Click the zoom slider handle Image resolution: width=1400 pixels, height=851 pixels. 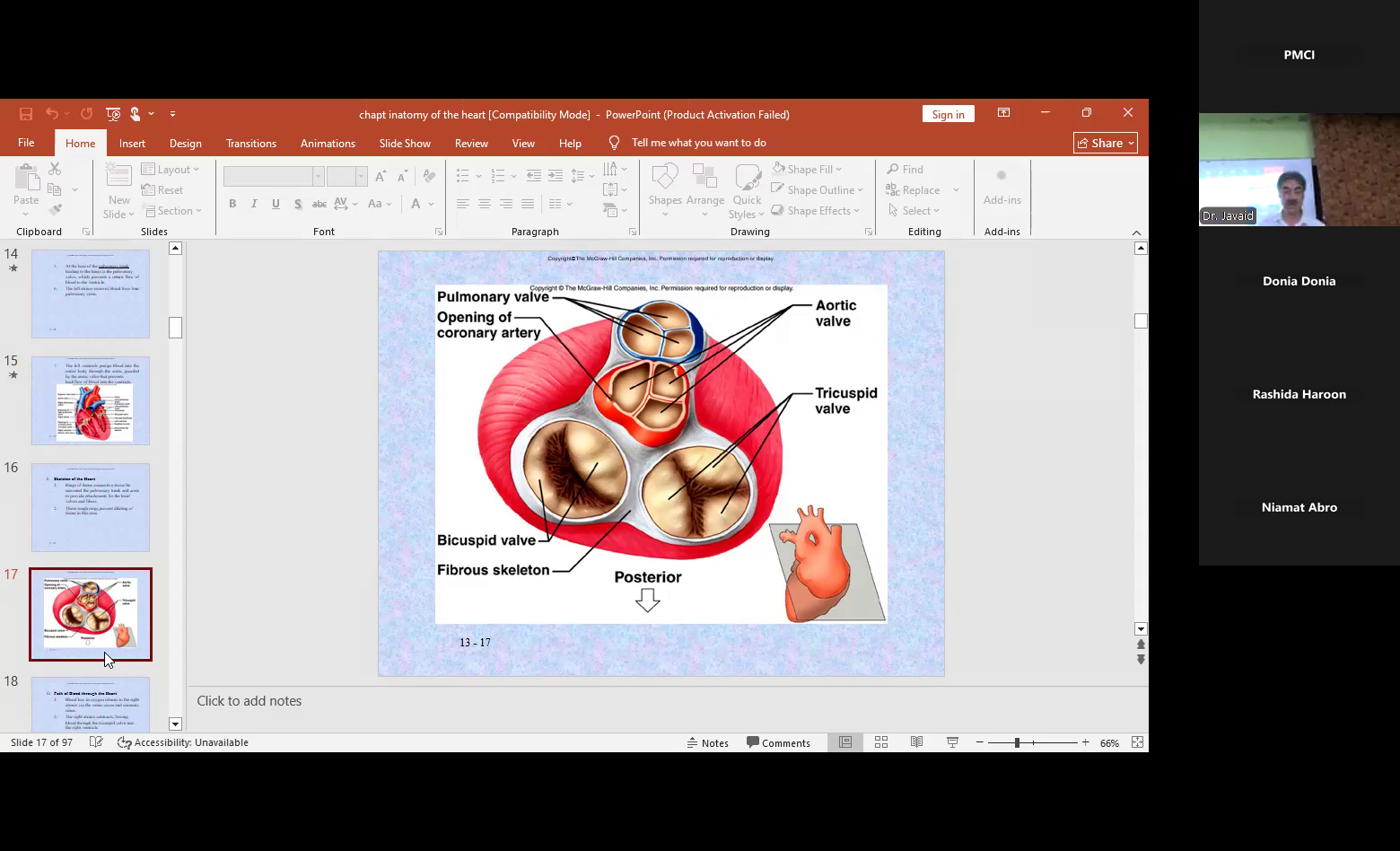[1017, 742]
